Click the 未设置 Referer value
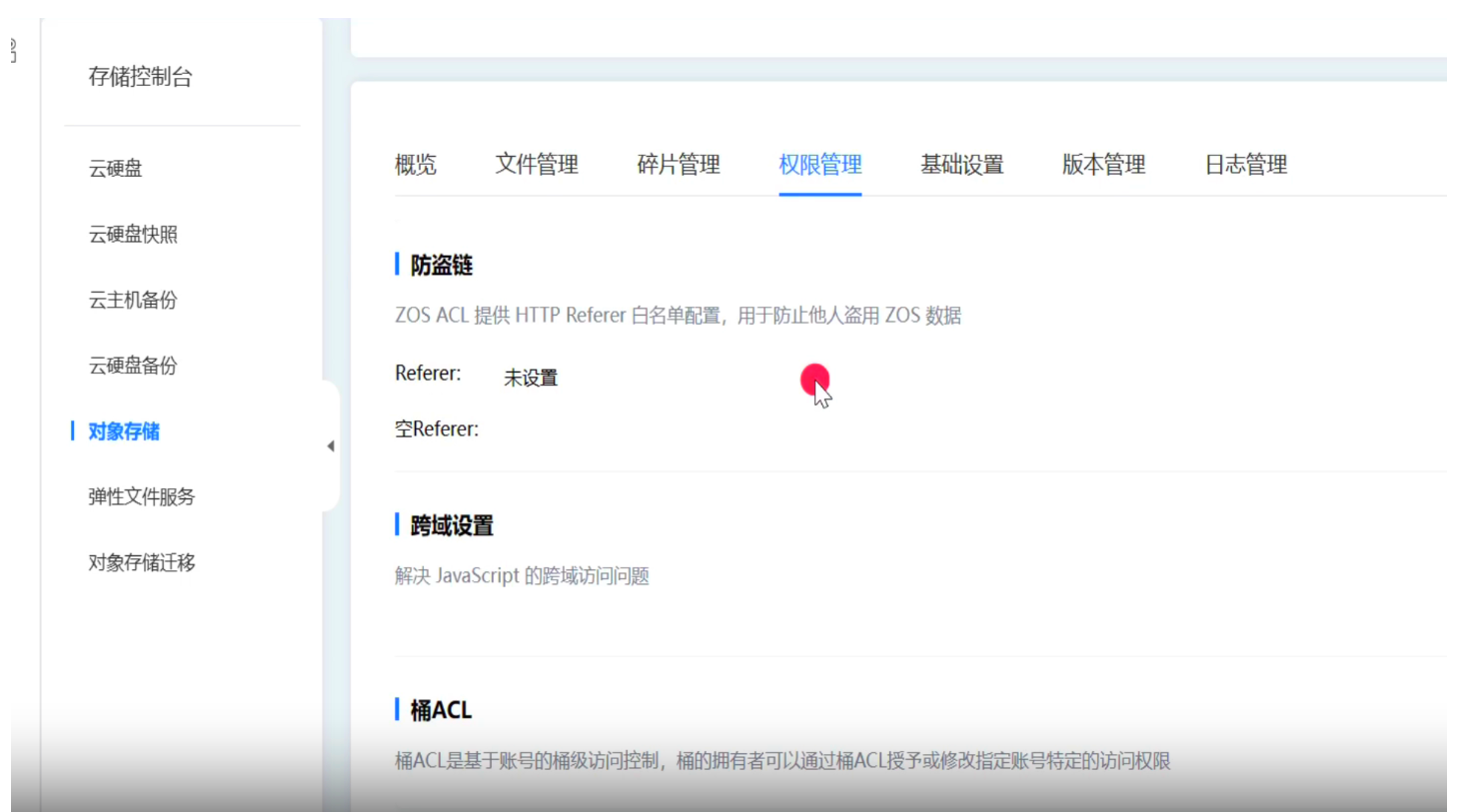This screenshot has height=812, width=1474. (x=531, y=378)
